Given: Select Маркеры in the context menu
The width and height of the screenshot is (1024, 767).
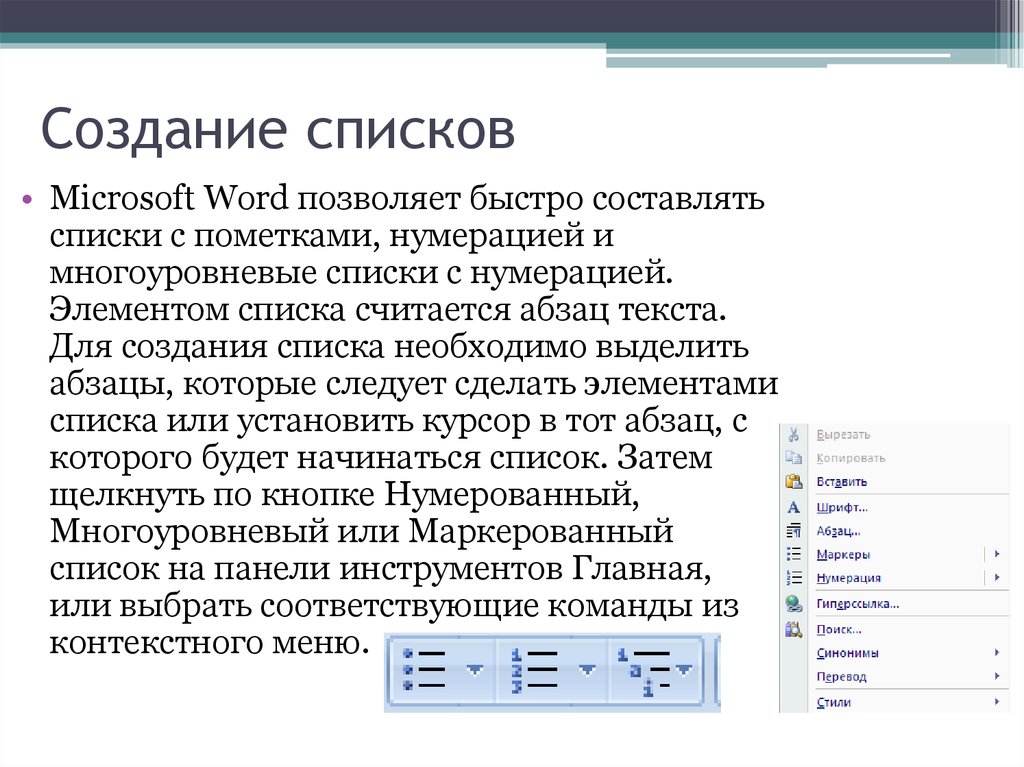Looking at the screenshot, I should [x=843, y=554].
